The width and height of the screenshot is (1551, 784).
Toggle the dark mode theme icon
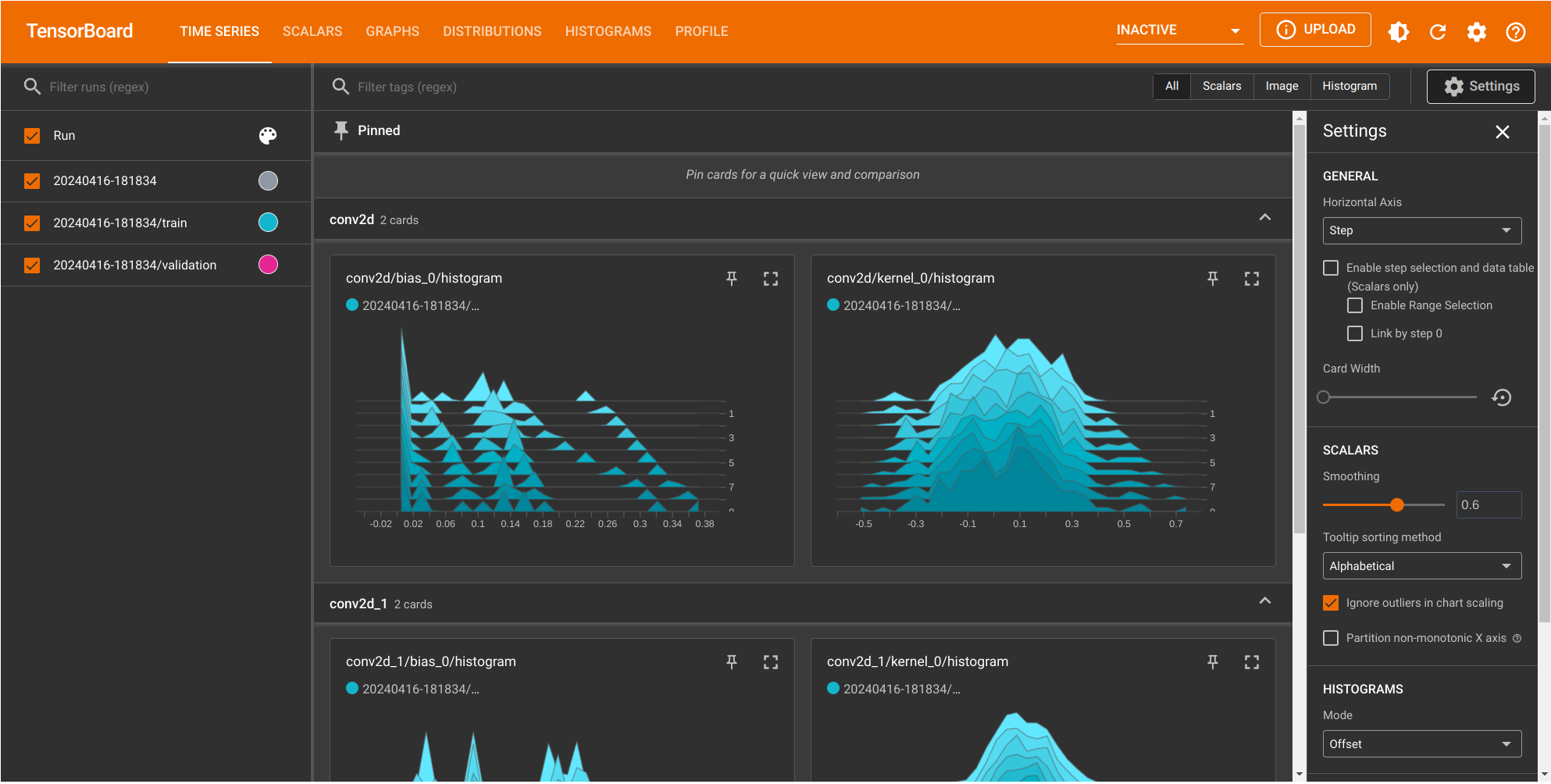tap(1399, 31)
